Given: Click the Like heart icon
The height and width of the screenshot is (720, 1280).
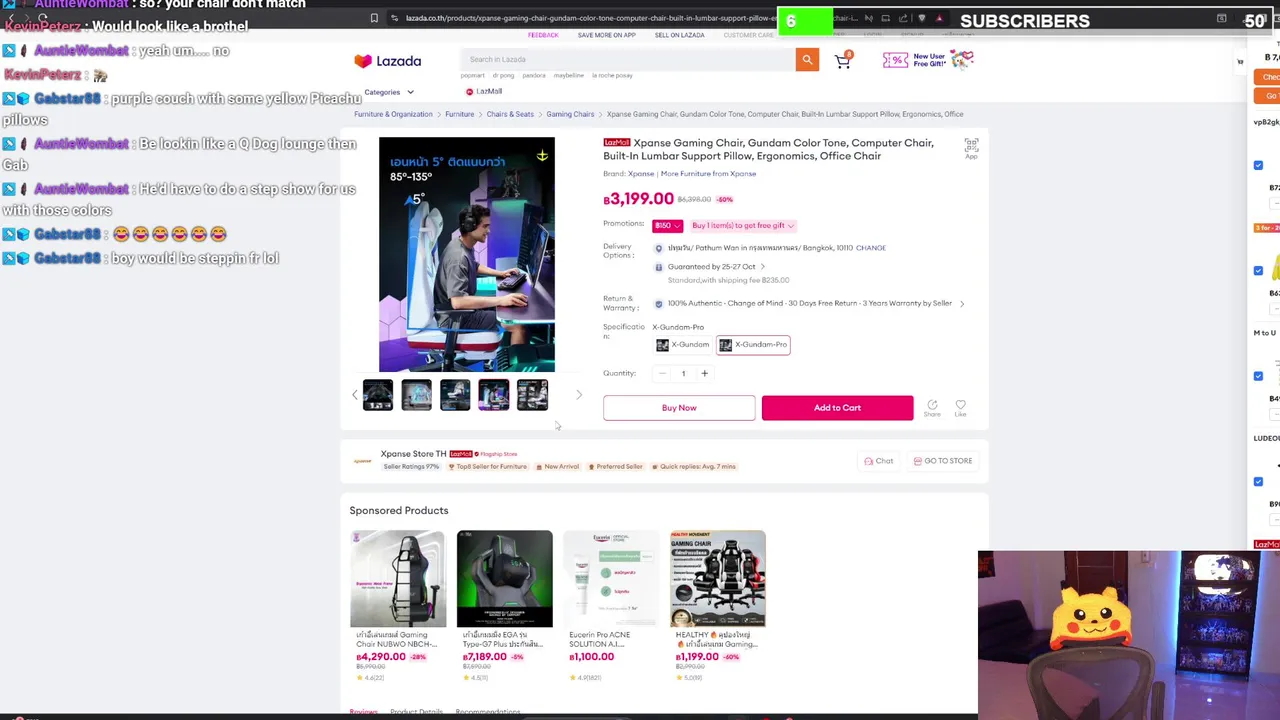Looking at the screenshot, I should (960, 407).
